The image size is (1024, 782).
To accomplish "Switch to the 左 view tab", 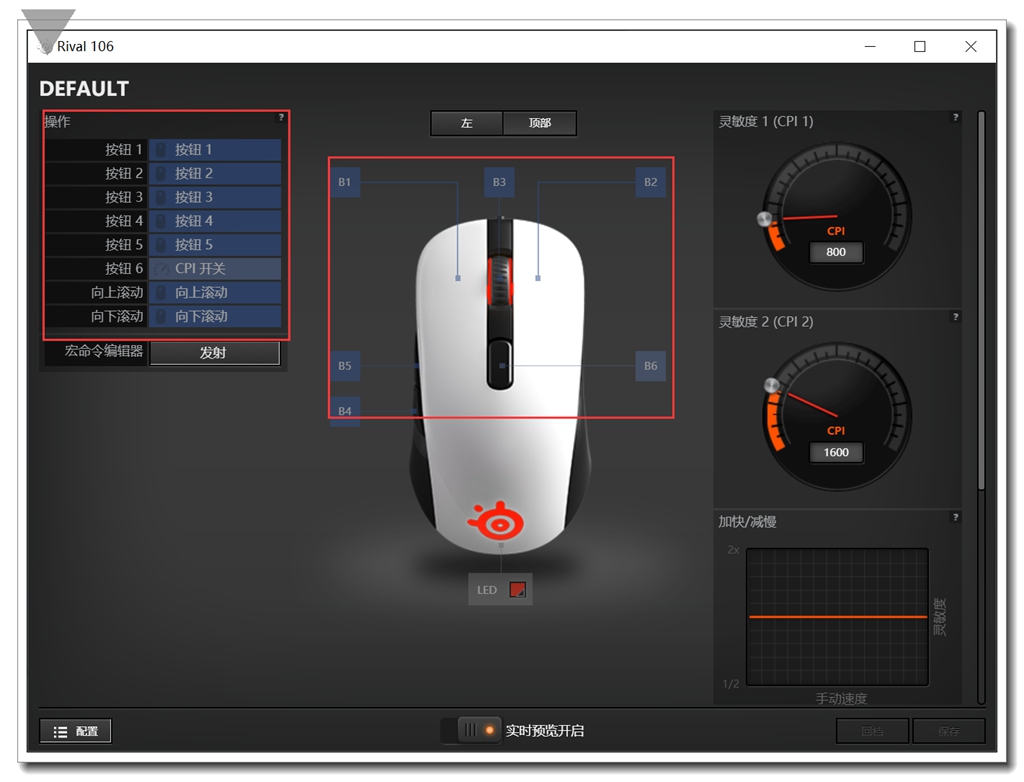I will click(x=466, y=123).
